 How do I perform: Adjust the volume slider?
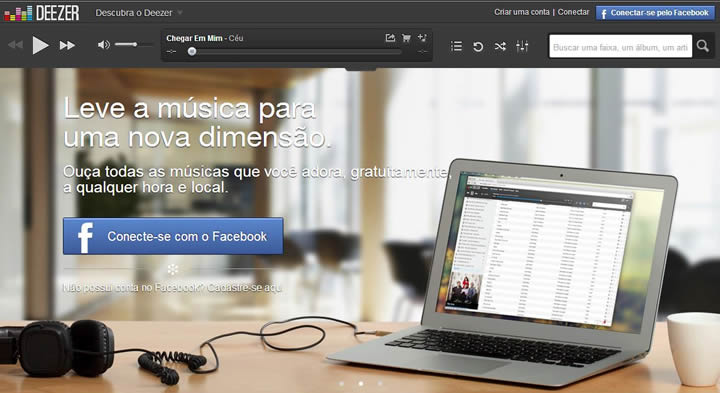tap(134, 45)
